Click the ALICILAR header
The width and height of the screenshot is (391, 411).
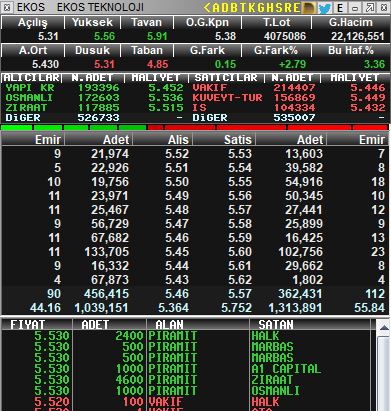(32, 78)
